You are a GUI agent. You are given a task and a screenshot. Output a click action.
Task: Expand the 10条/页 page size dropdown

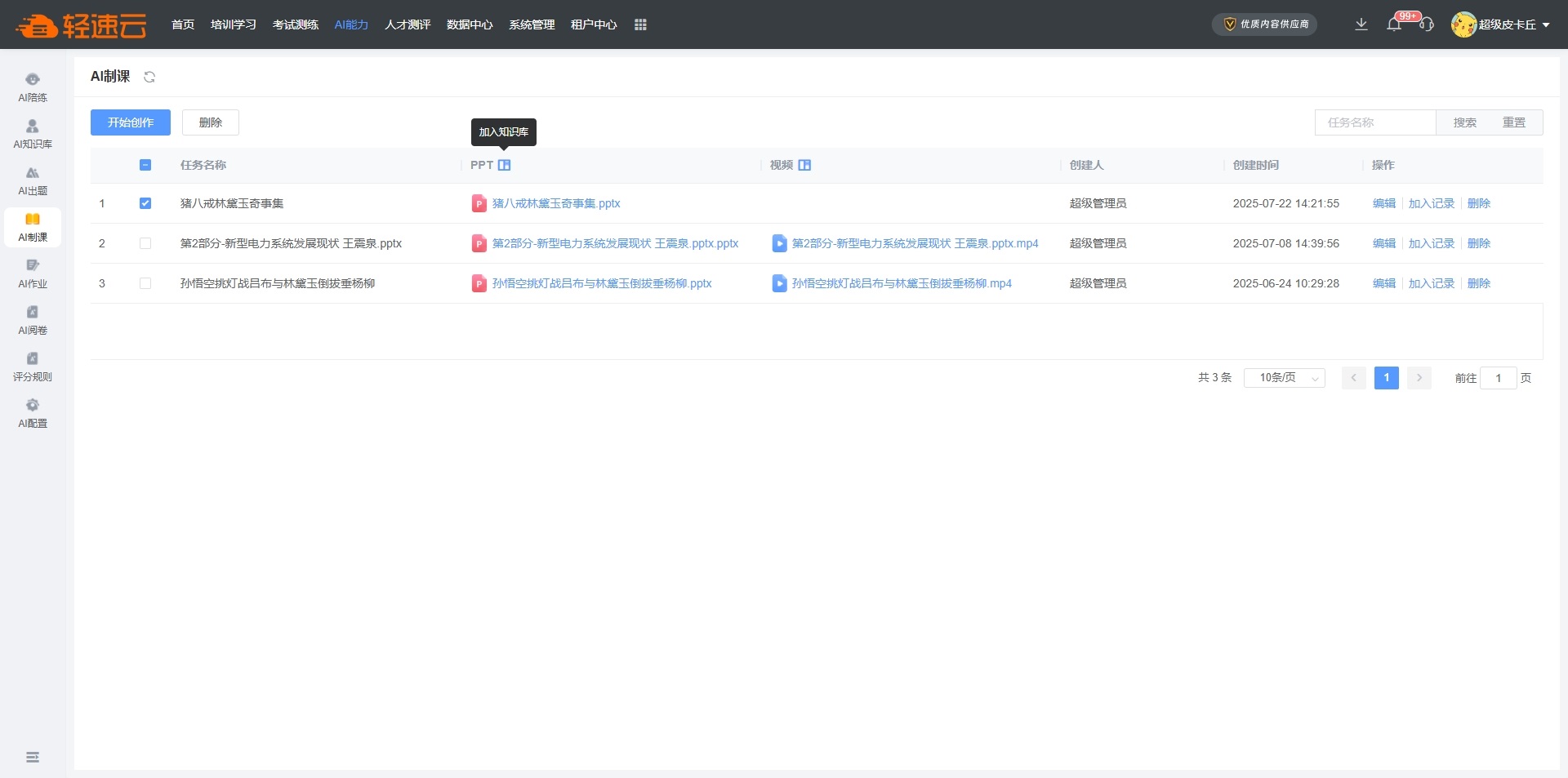pos(1284,378)
